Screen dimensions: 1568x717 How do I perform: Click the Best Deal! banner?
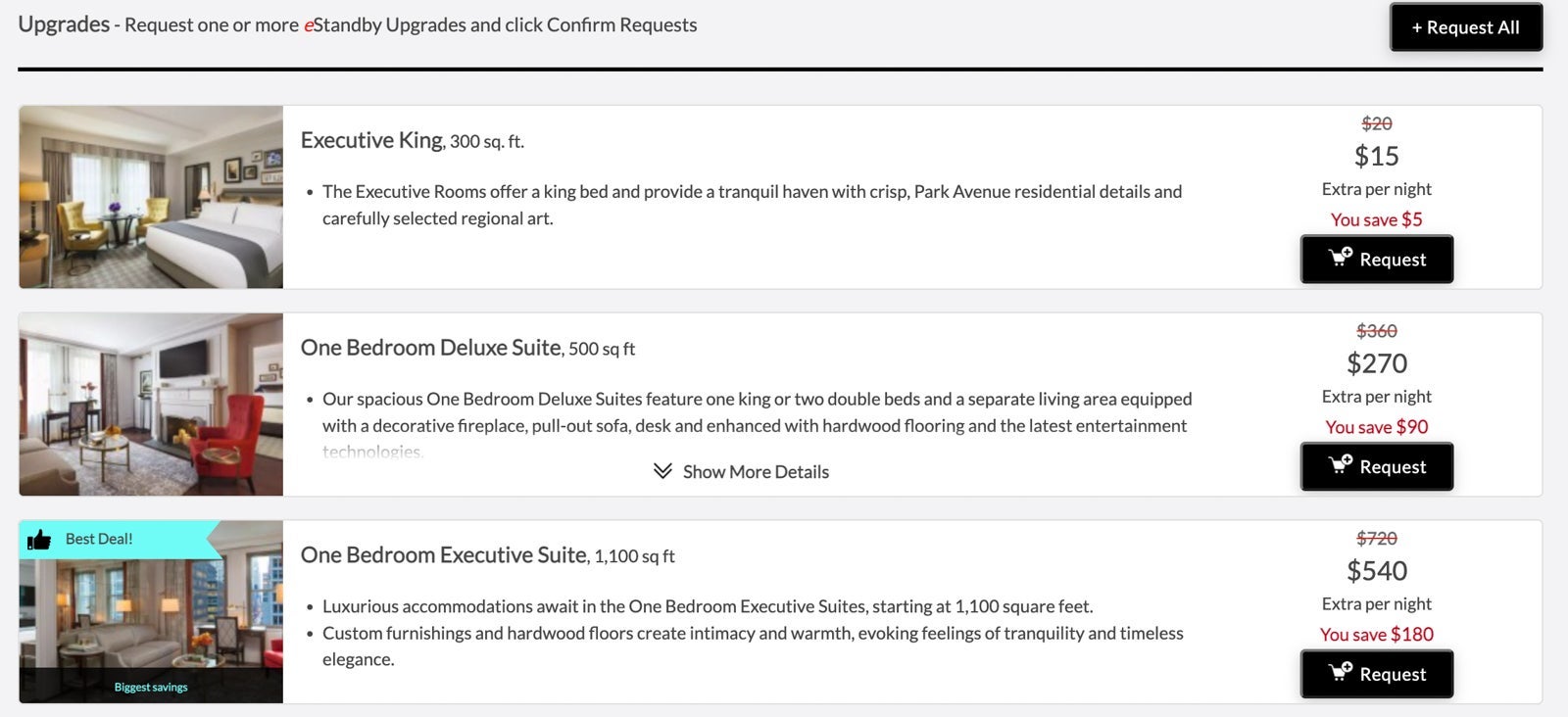click(99, 539)
